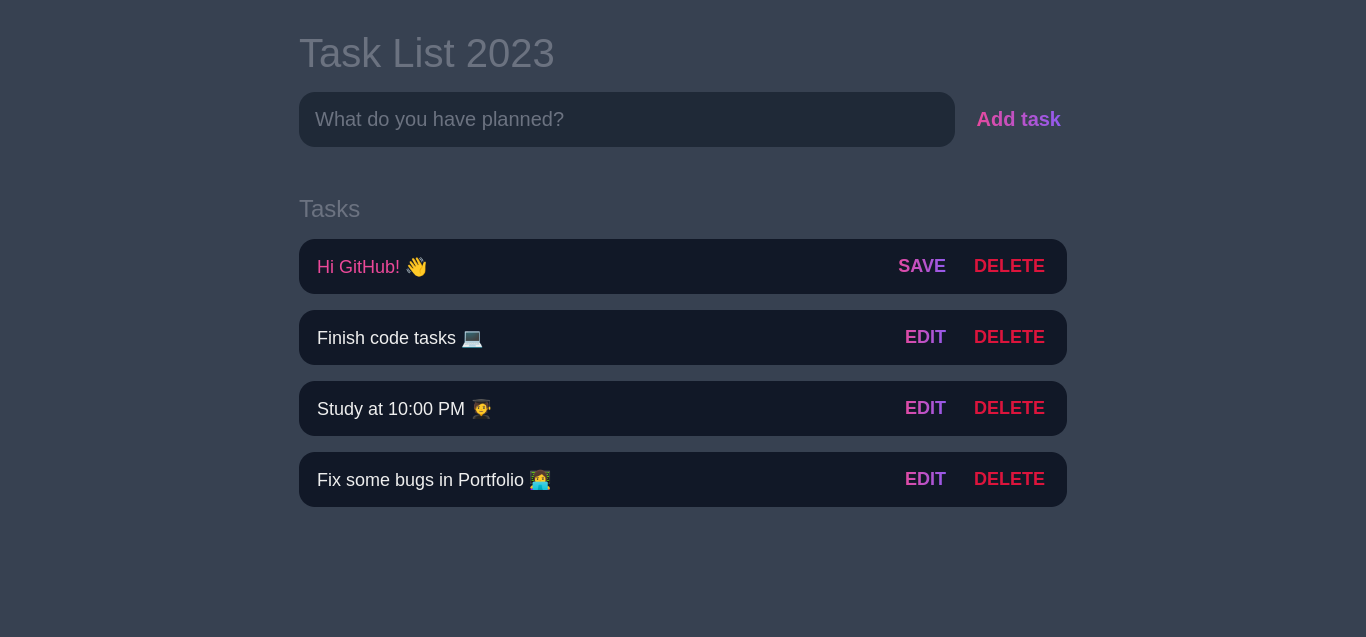Viewport: 1366px width, 637px height.
Task: Click the owl emoji in Study task
Action: click(481, 408)
